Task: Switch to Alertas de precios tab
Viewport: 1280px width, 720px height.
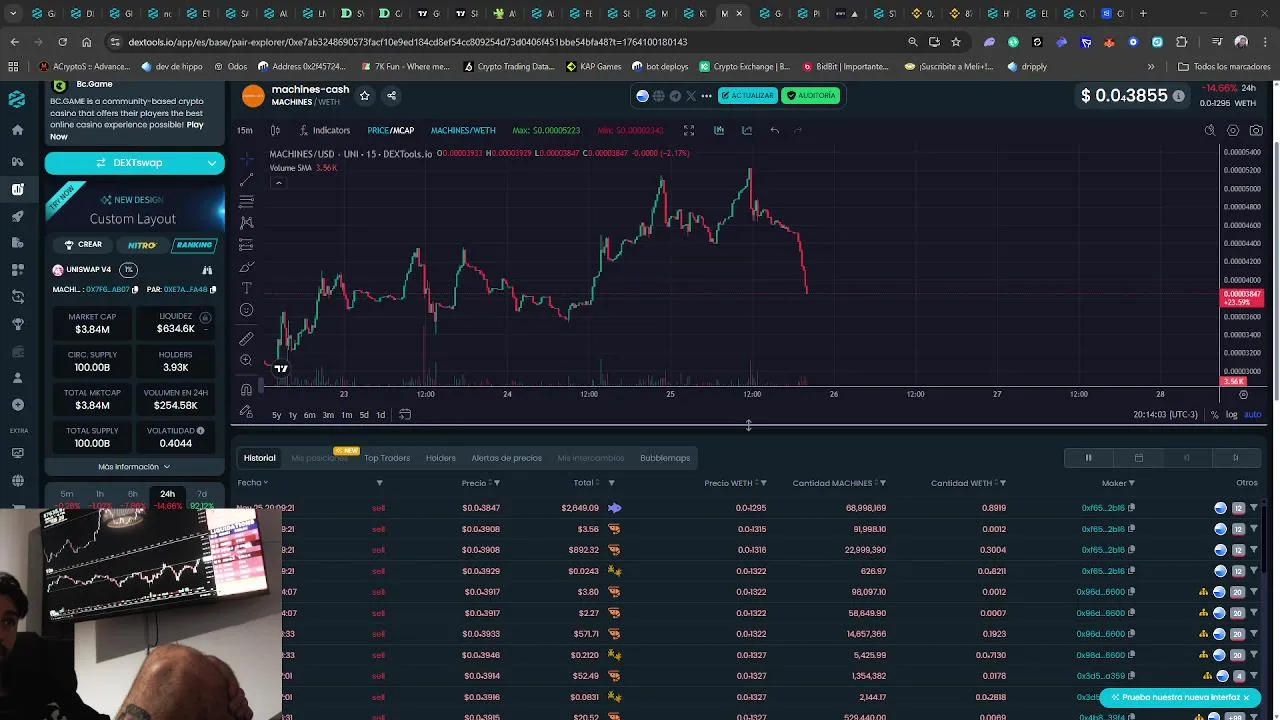Action: tap(506, 458)
